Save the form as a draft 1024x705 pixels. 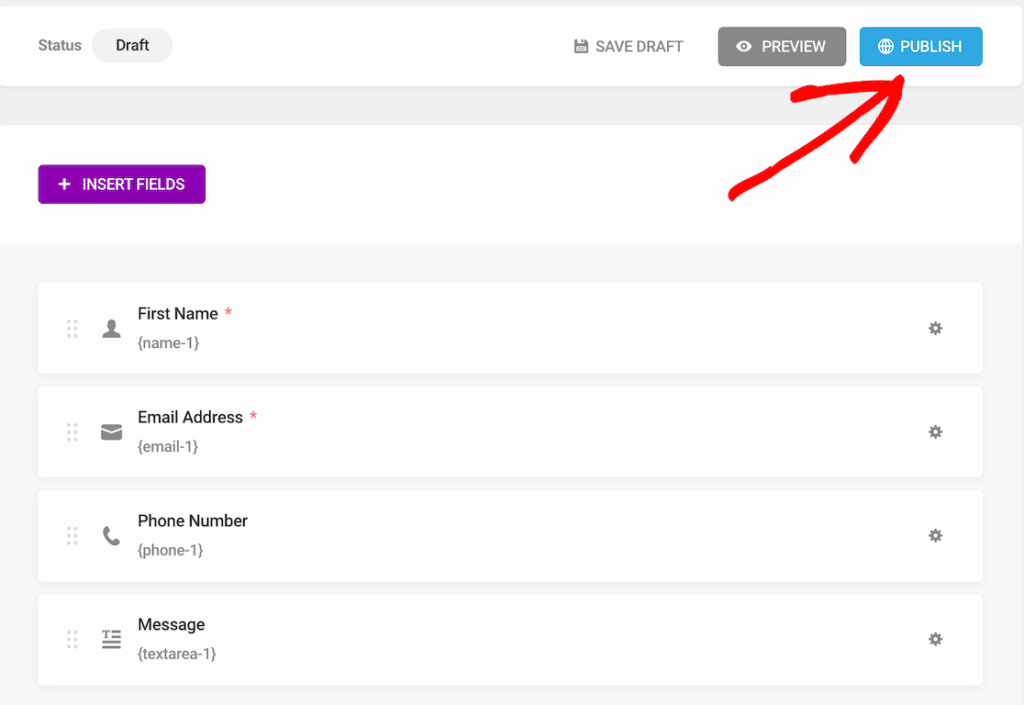point(628,46)
